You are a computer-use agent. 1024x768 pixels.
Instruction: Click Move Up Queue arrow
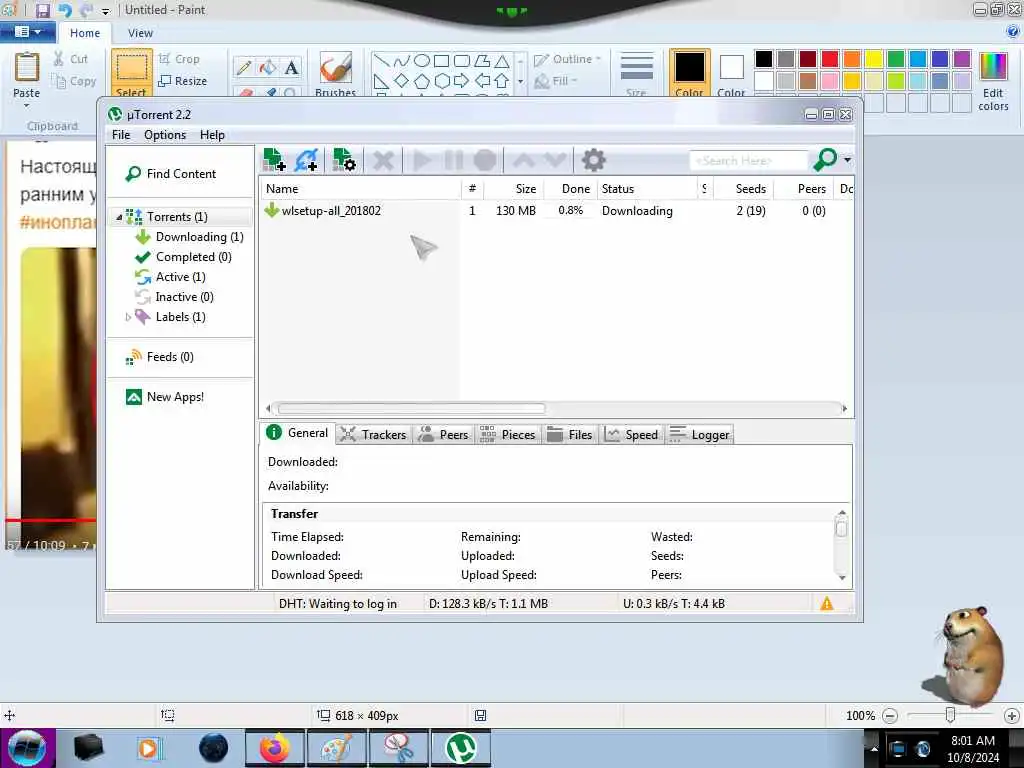(x=524, y=160)
